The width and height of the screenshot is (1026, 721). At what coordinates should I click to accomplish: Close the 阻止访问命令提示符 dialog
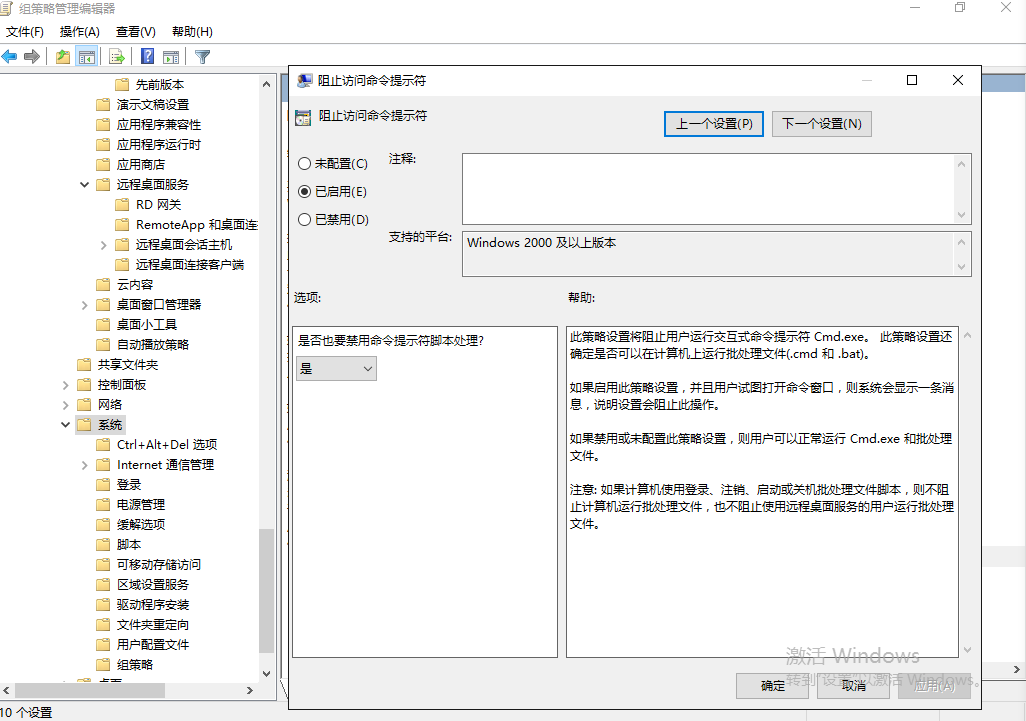pyautogui.click(x=958, y=80)
